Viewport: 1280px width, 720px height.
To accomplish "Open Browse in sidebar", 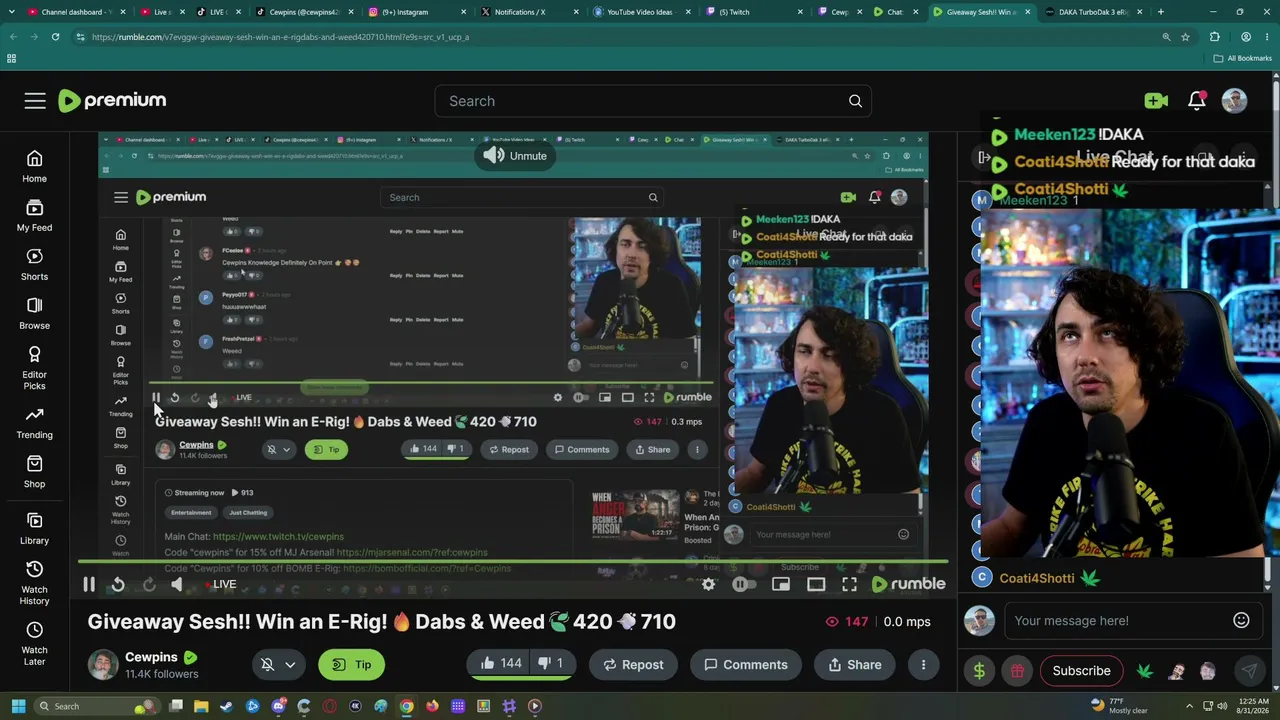I will coord(34,313).
